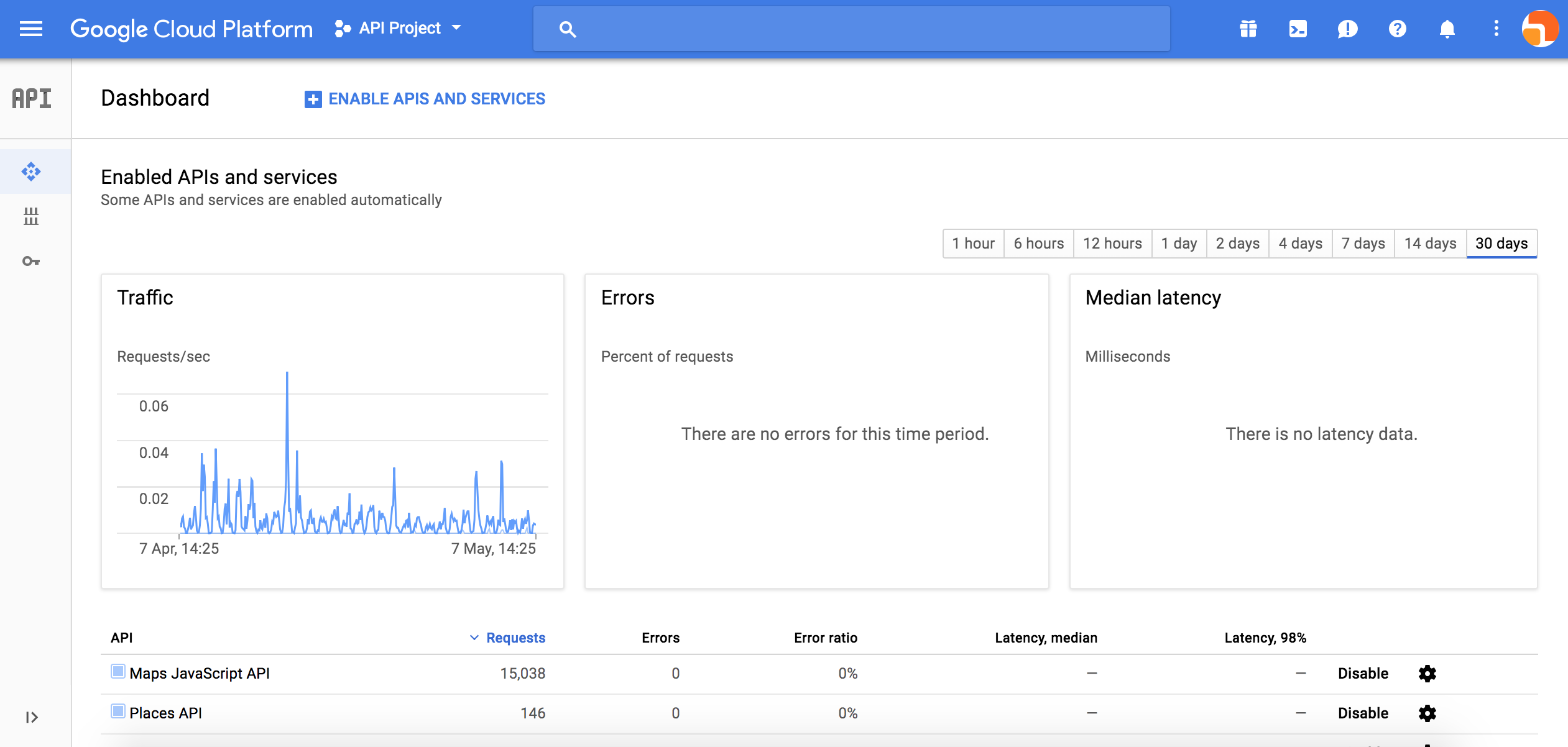
Task: Click the Latency, 98% column header
Action: [x=1265, y=638]
